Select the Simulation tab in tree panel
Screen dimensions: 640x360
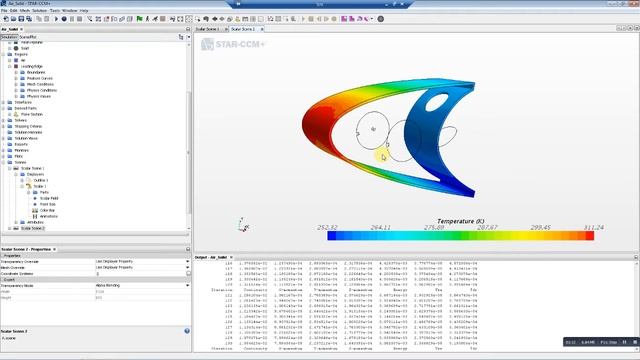[9, 37]
